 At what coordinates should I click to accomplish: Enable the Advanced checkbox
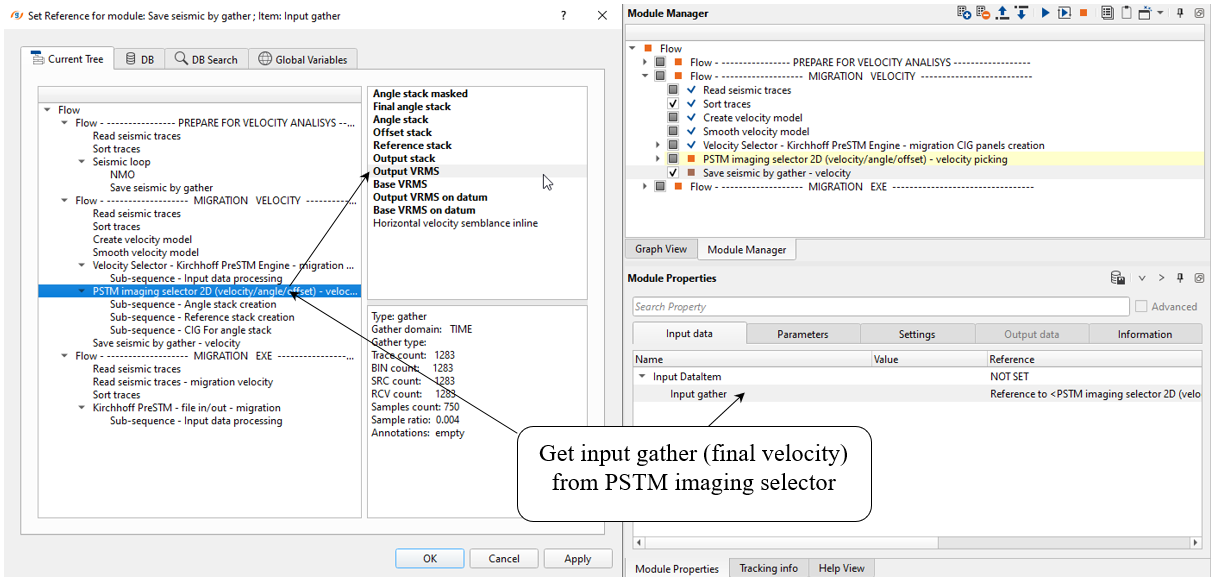[1141, 307]
